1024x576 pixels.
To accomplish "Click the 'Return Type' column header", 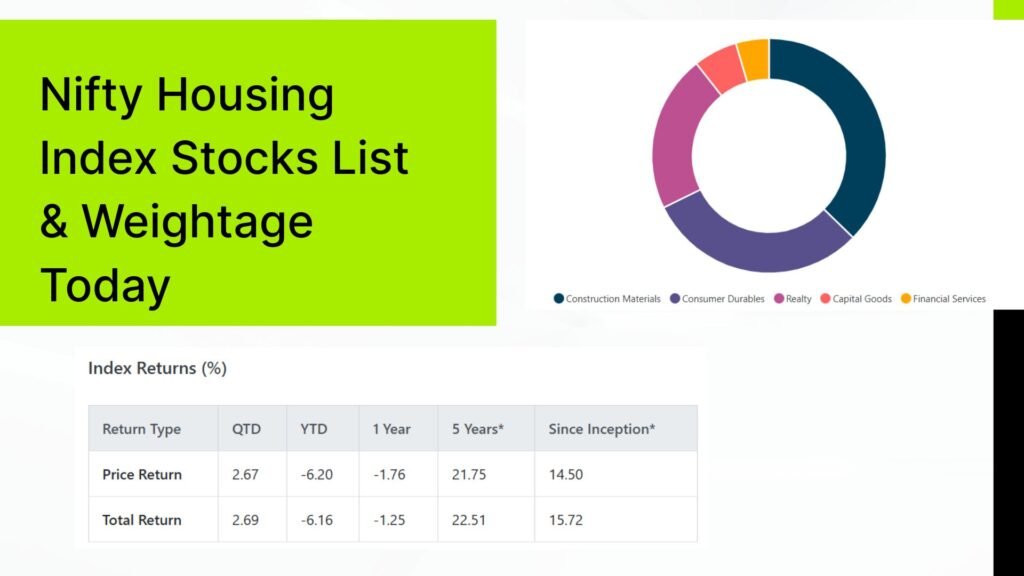I will point(142,429).
